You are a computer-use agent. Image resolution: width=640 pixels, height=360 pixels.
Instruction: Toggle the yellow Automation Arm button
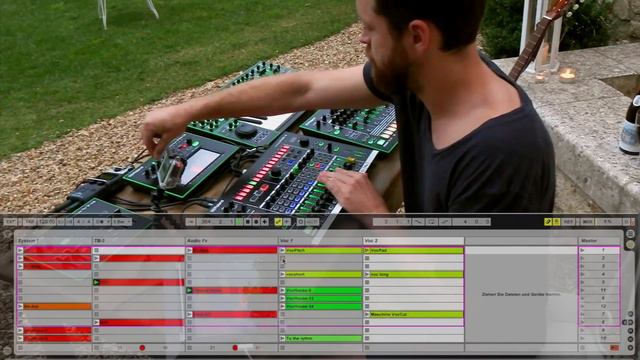coord(278,222)
